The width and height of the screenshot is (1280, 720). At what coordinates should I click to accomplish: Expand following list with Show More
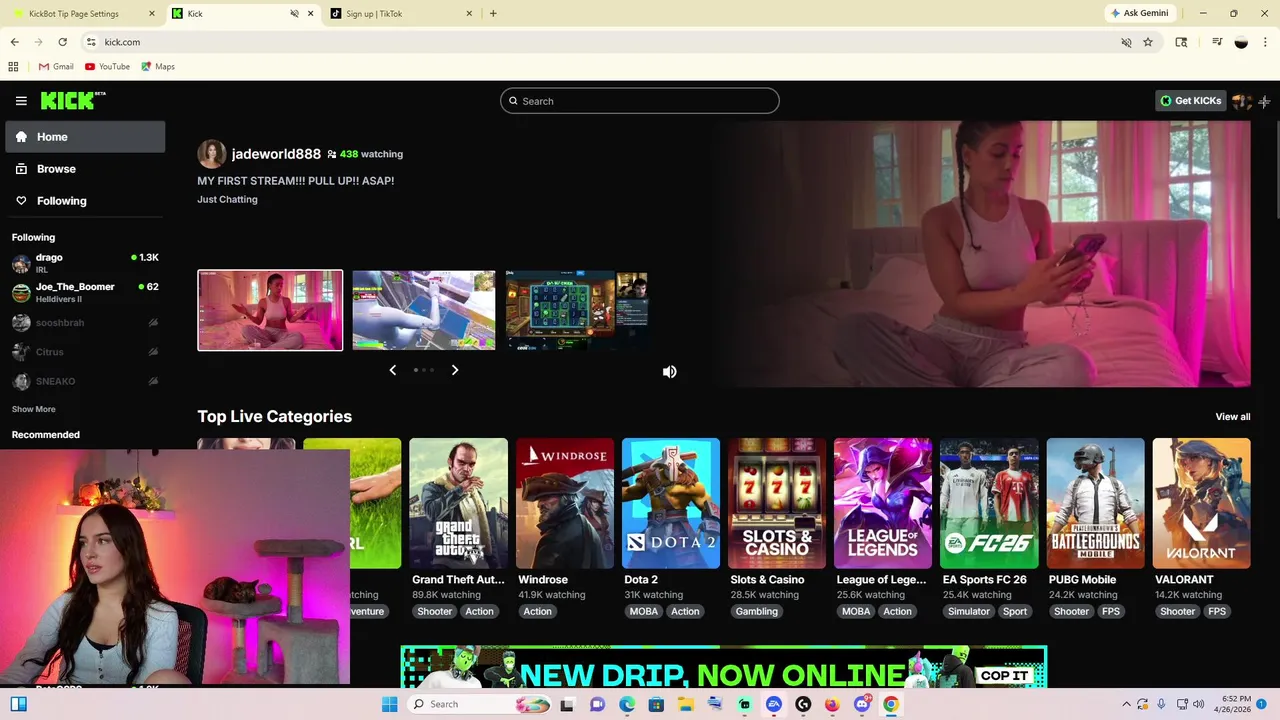point(34,409)
